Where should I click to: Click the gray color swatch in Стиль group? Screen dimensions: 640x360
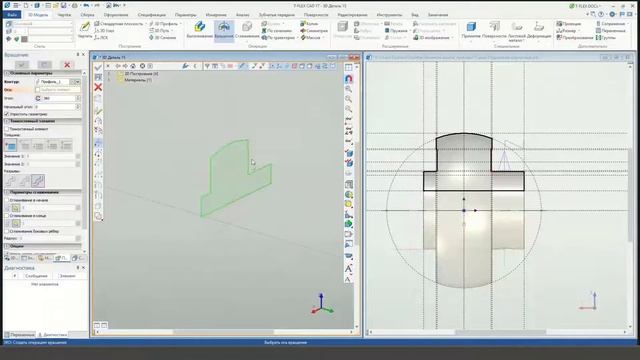pyautogui.click(x=24, y=39)
